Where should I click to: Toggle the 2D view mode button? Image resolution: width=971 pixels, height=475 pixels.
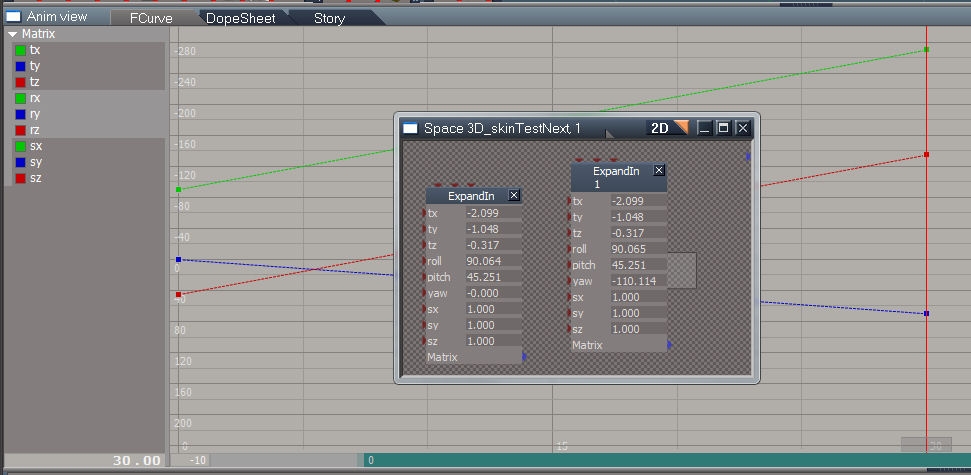[x=667, y=128]
